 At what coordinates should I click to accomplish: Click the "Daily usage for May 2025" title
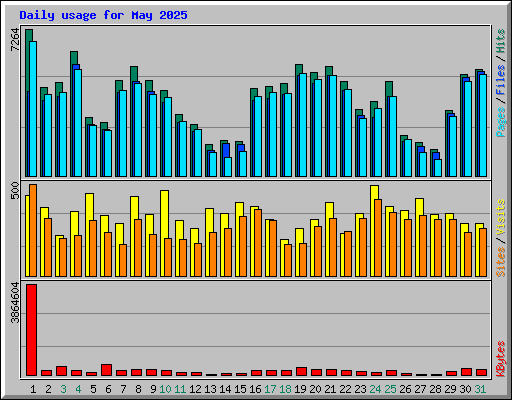pyautogui.click(x=103, y=15)
